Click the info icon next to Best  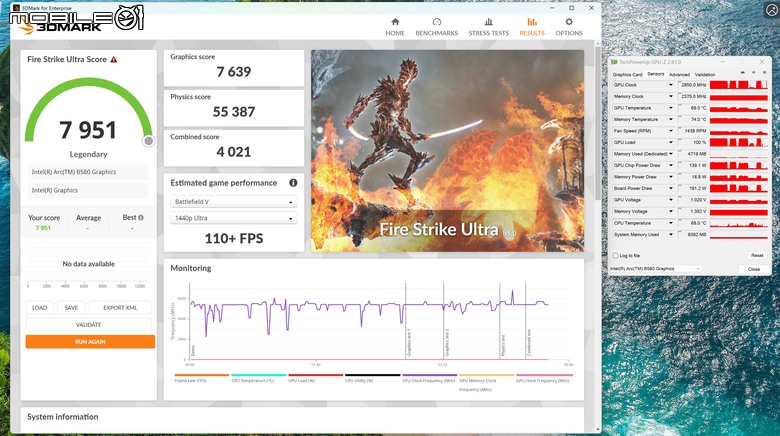click(141, 218)
